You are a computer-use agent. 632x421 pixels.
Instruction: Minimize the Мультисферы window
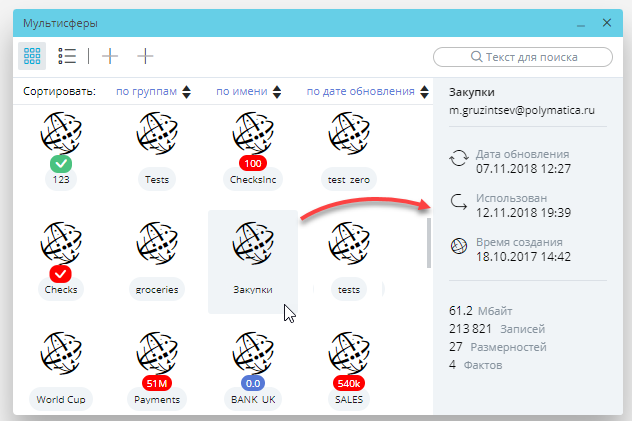581,24
